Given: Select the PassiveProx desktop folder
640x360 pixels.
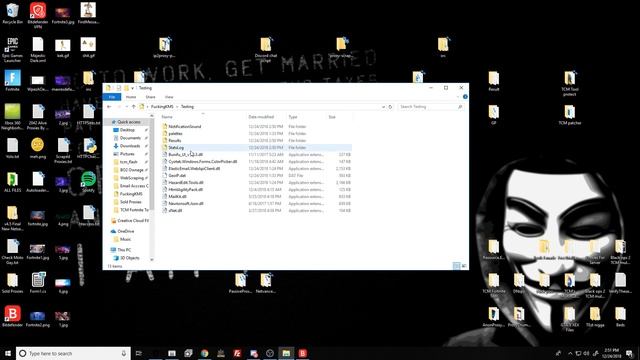Looking at the screenshot, I should (240, 283).
